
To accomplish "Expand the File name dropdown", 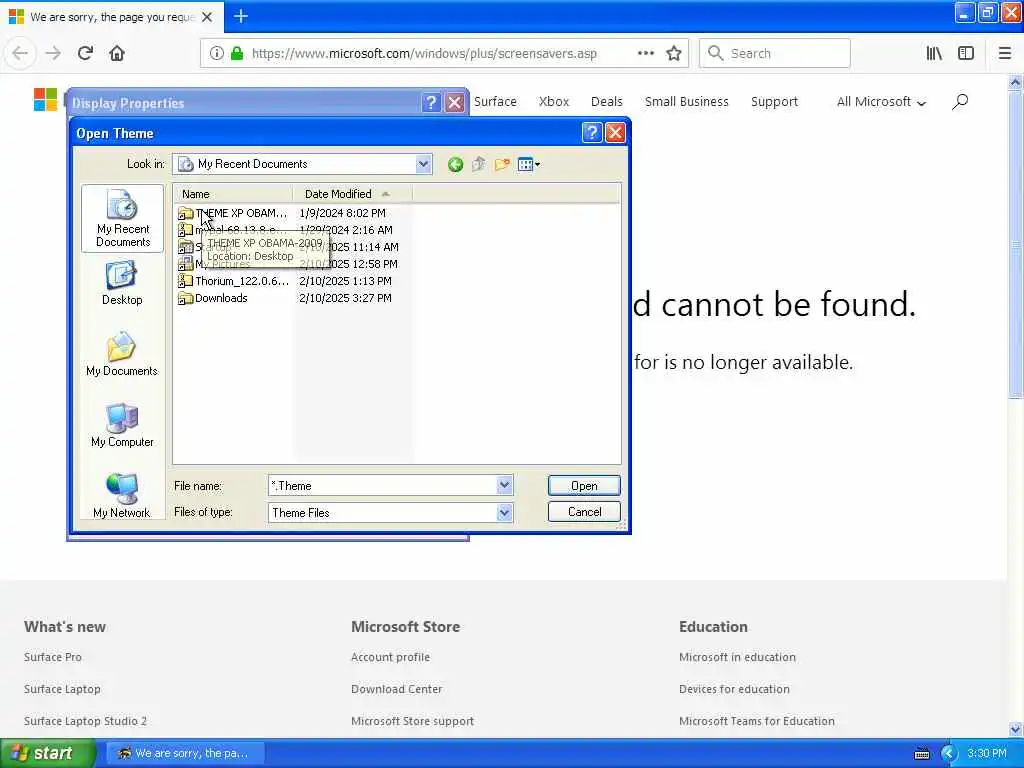I will point(504,485).
